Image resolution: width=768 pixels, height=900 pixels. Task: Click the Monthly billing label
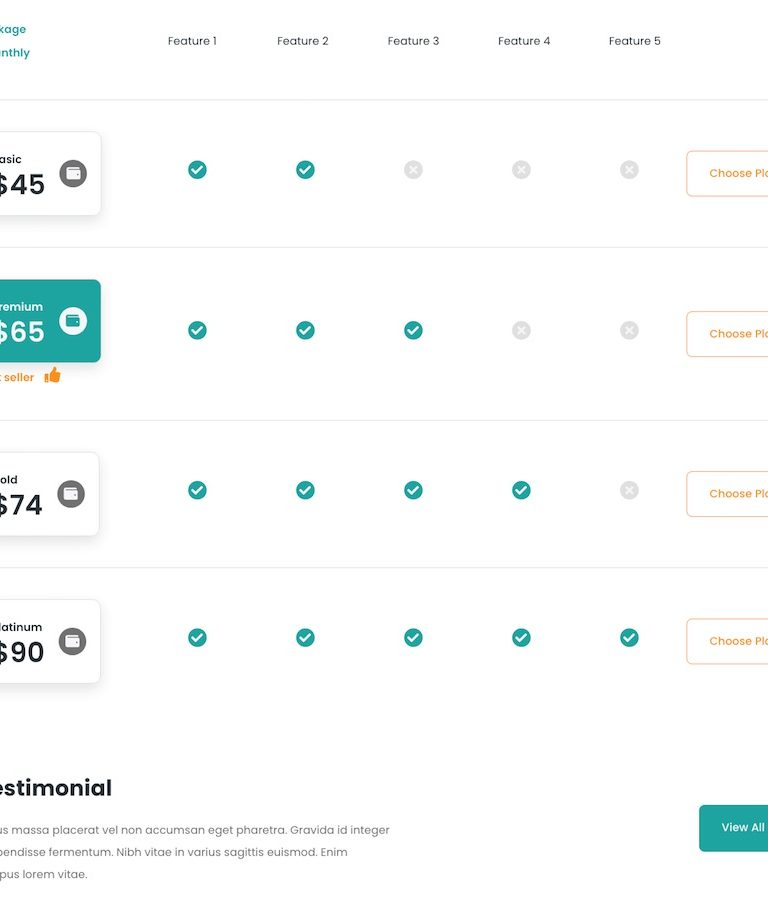point(15,53)
